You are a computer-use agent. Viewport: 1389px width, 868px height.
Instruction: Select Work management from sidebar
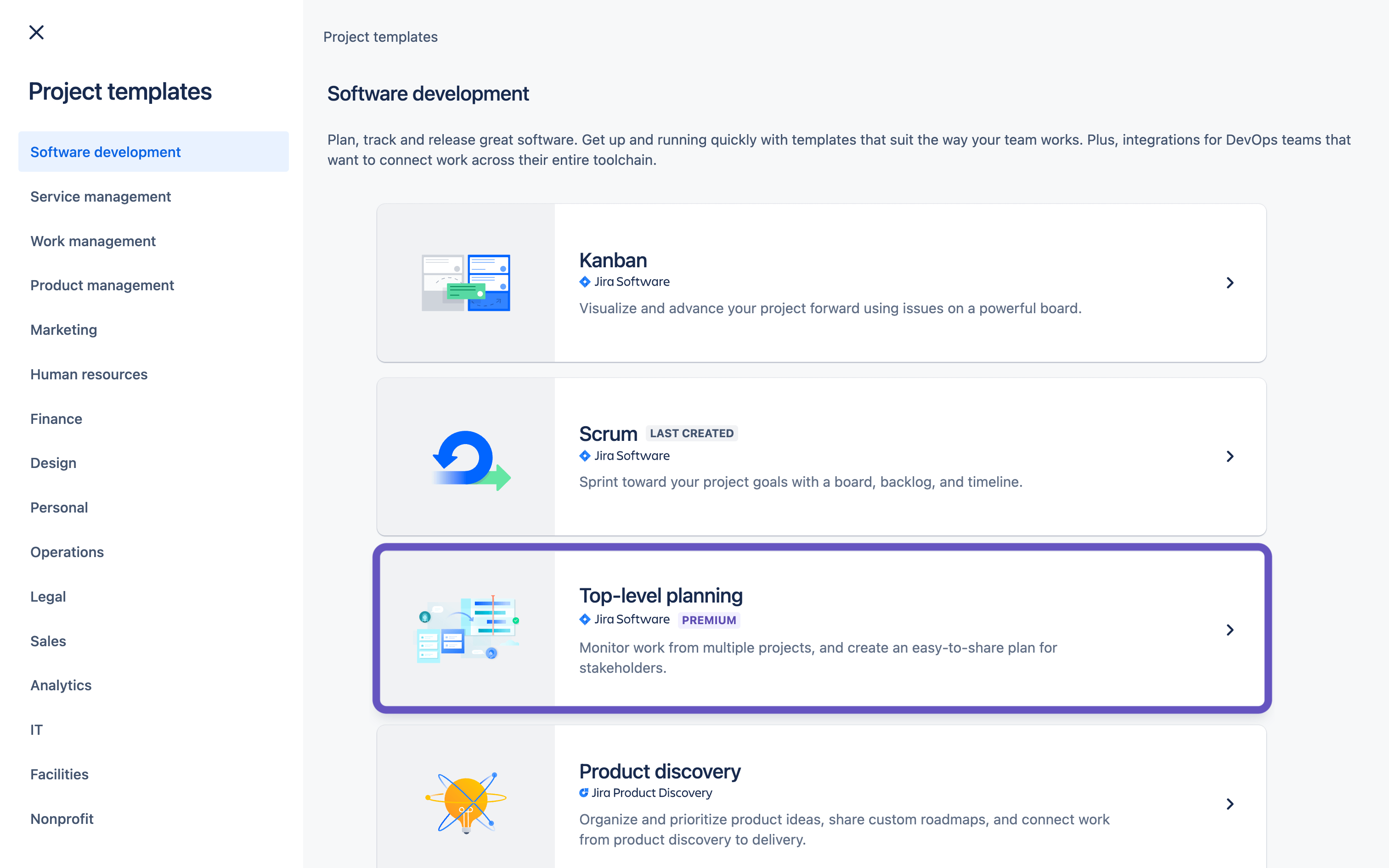pyautogui.click(x=93, y=241)
